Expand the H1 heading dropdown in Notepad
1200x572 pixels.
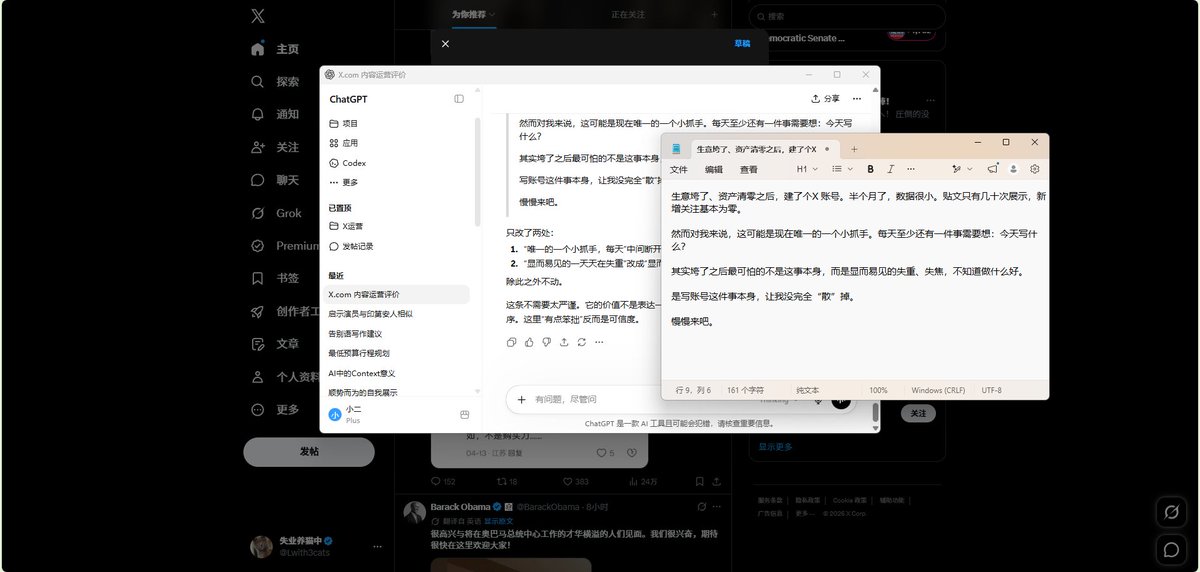point(806,169)
